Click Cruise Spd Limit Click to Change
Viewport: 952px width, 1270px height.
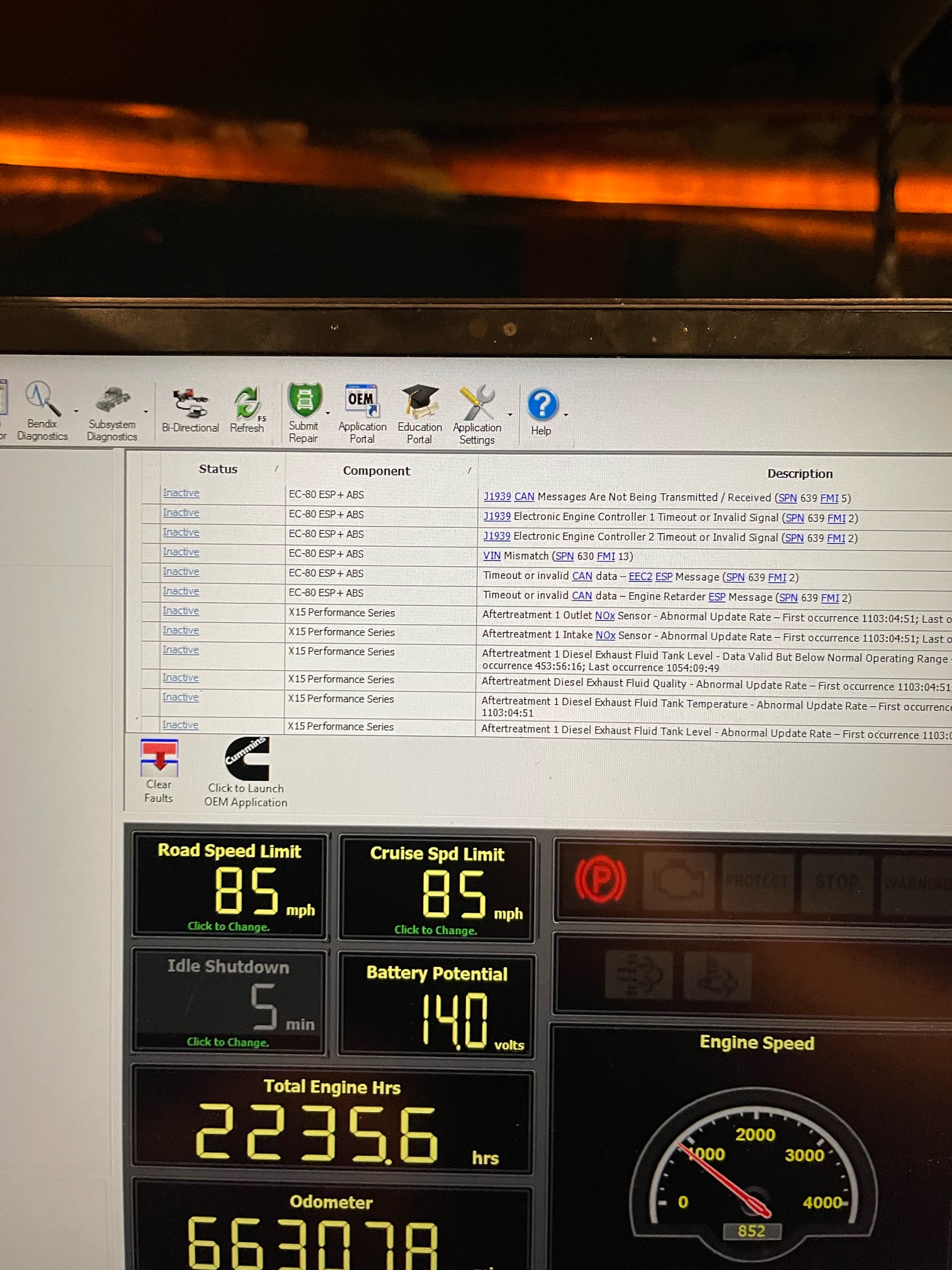435,930
